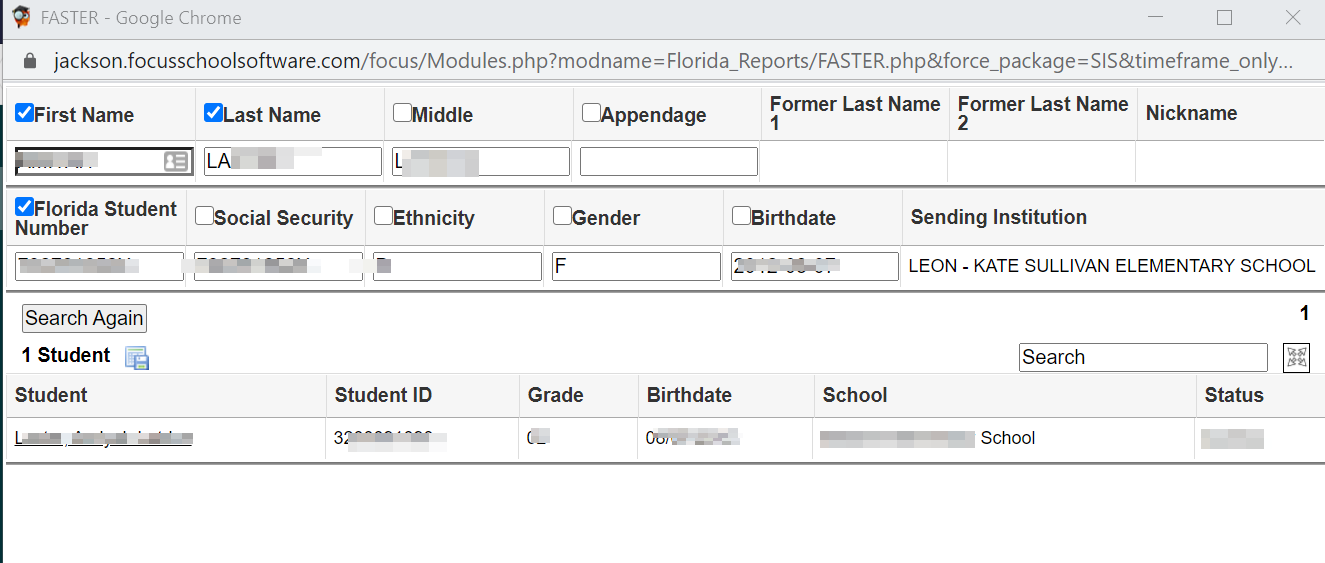The width and height of the screenshot is (1325, 563).
Task: Click the FASTER app icon in title bar
Action: tap(21, 17)
